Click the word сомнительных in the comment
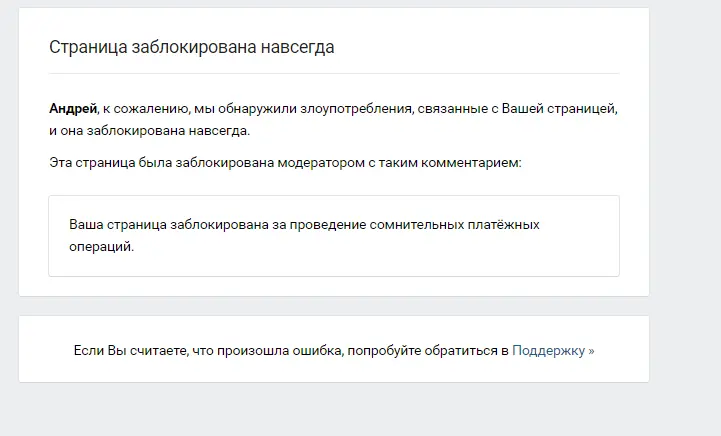This screenshot has width=721, height=436. (x=417, y=225)
